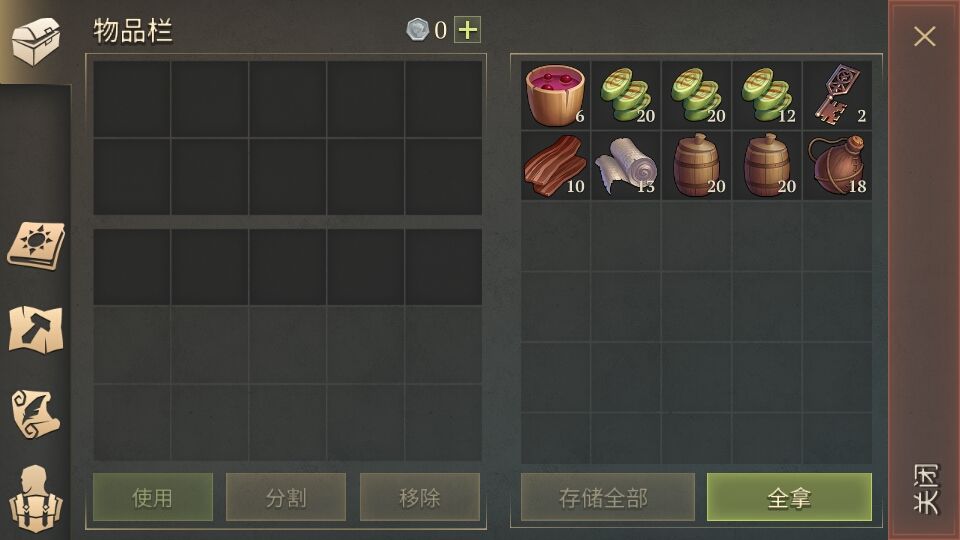
Task: Select the berry bucket item with 6
Action: click(555, 95)
